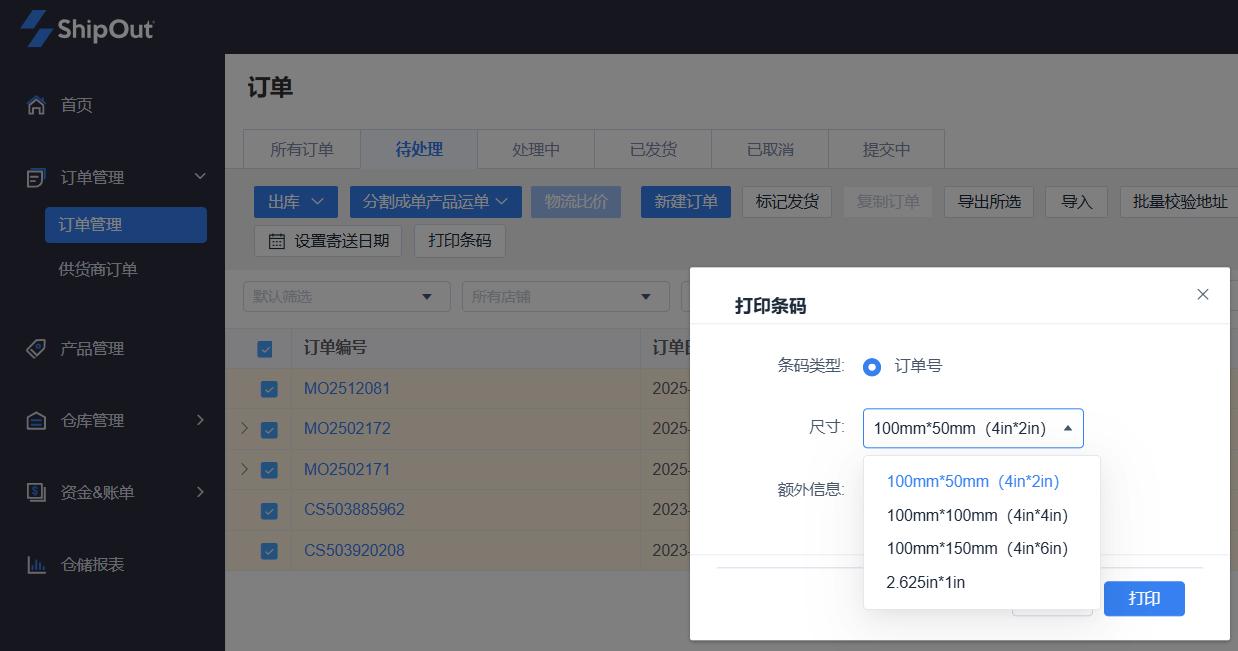Click the 设置寄送日期 calendar button
Image resolution: width=1238 pixels, height=651 pixels.
click(x=329, y=241)
